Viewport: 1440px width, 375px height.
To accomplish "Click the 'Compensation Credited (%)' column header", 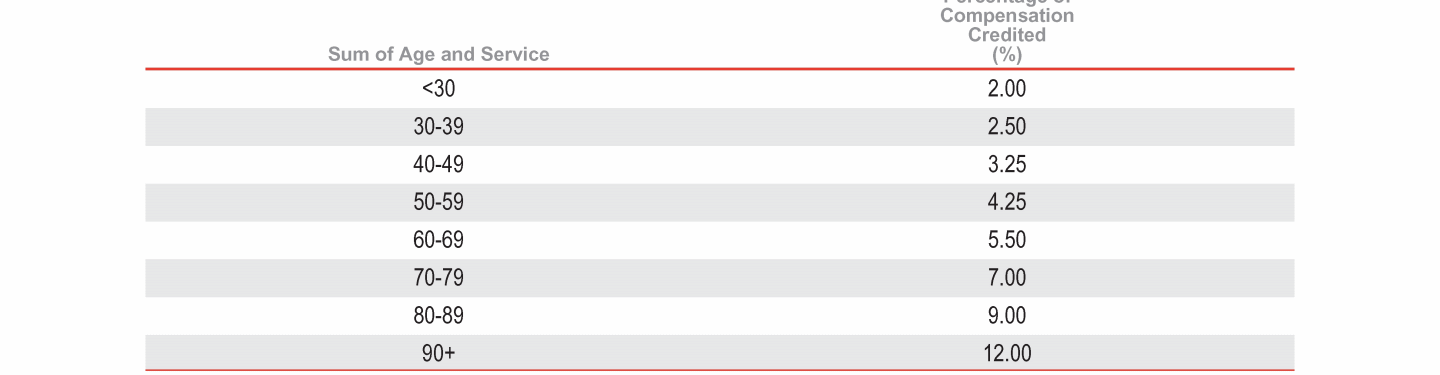I will 1007,30.
